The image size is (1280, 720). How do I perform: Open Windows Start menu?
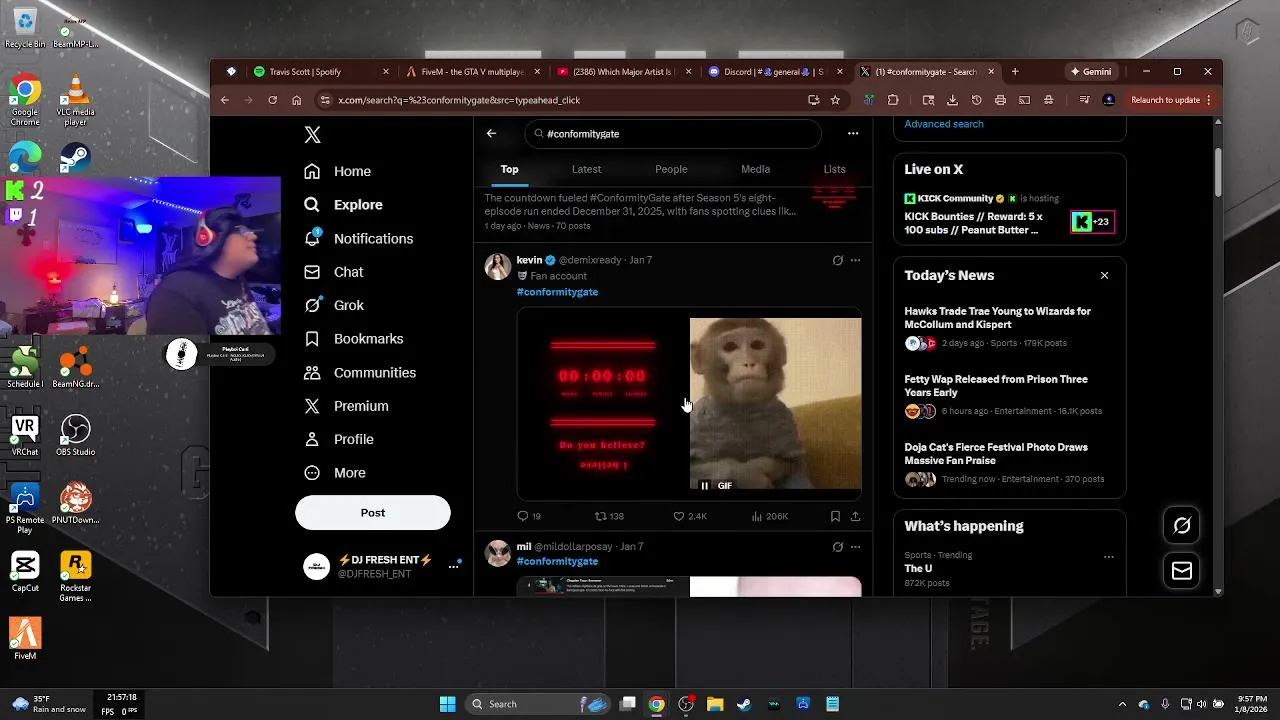[x=448, y=704]
